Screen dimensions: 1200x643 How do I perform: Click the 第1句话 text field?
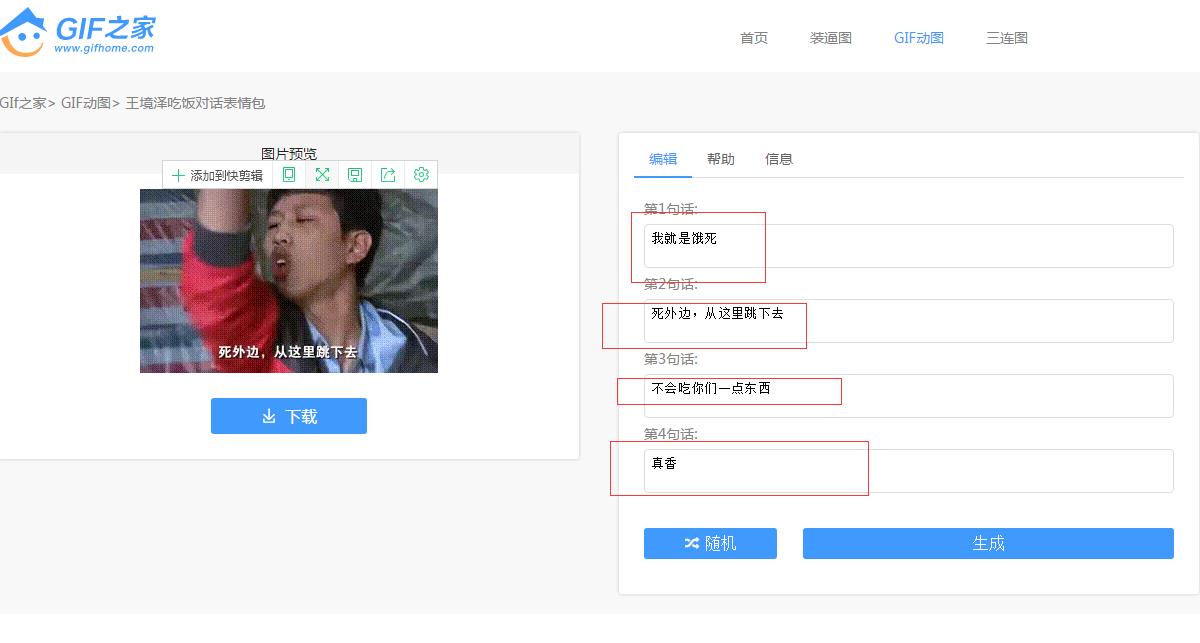tap(908, 246)
